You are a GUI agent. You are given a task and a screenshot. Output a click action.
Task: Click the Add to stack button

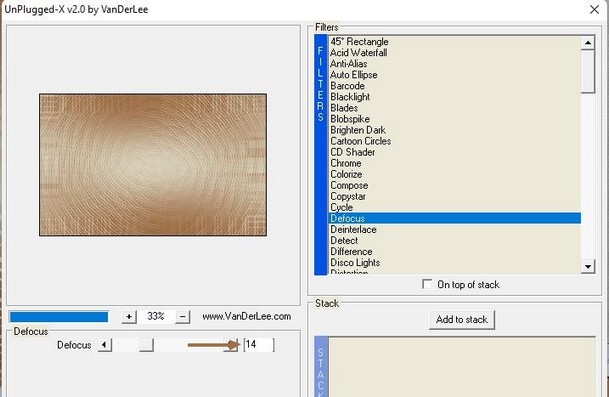[462, 320]
